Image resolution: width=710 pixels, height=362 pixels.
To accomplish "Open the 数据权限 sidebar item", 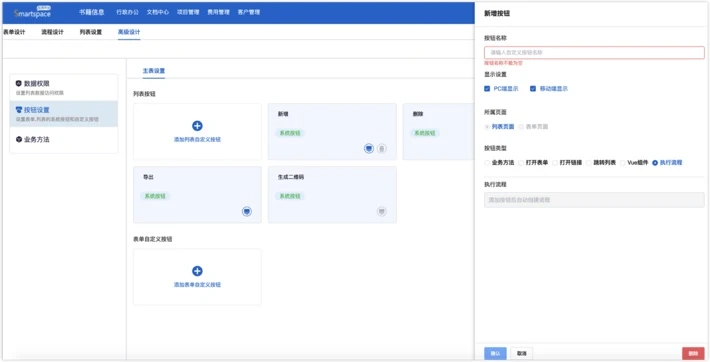I will [x=63, y=88].
